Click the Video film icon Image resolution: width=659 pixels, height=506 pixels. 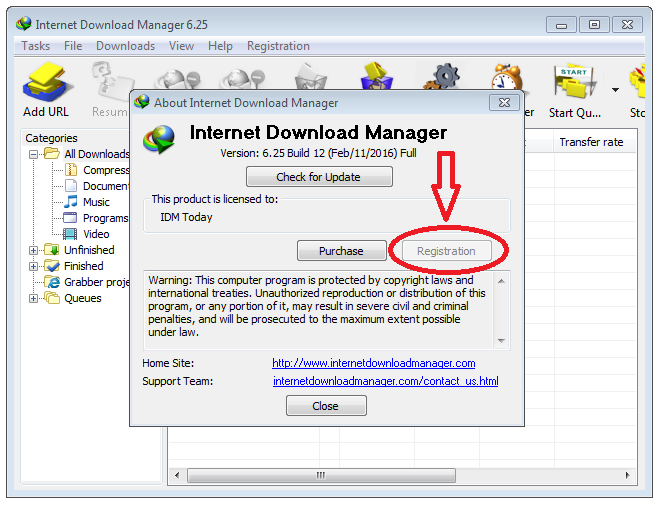point(70,234)
